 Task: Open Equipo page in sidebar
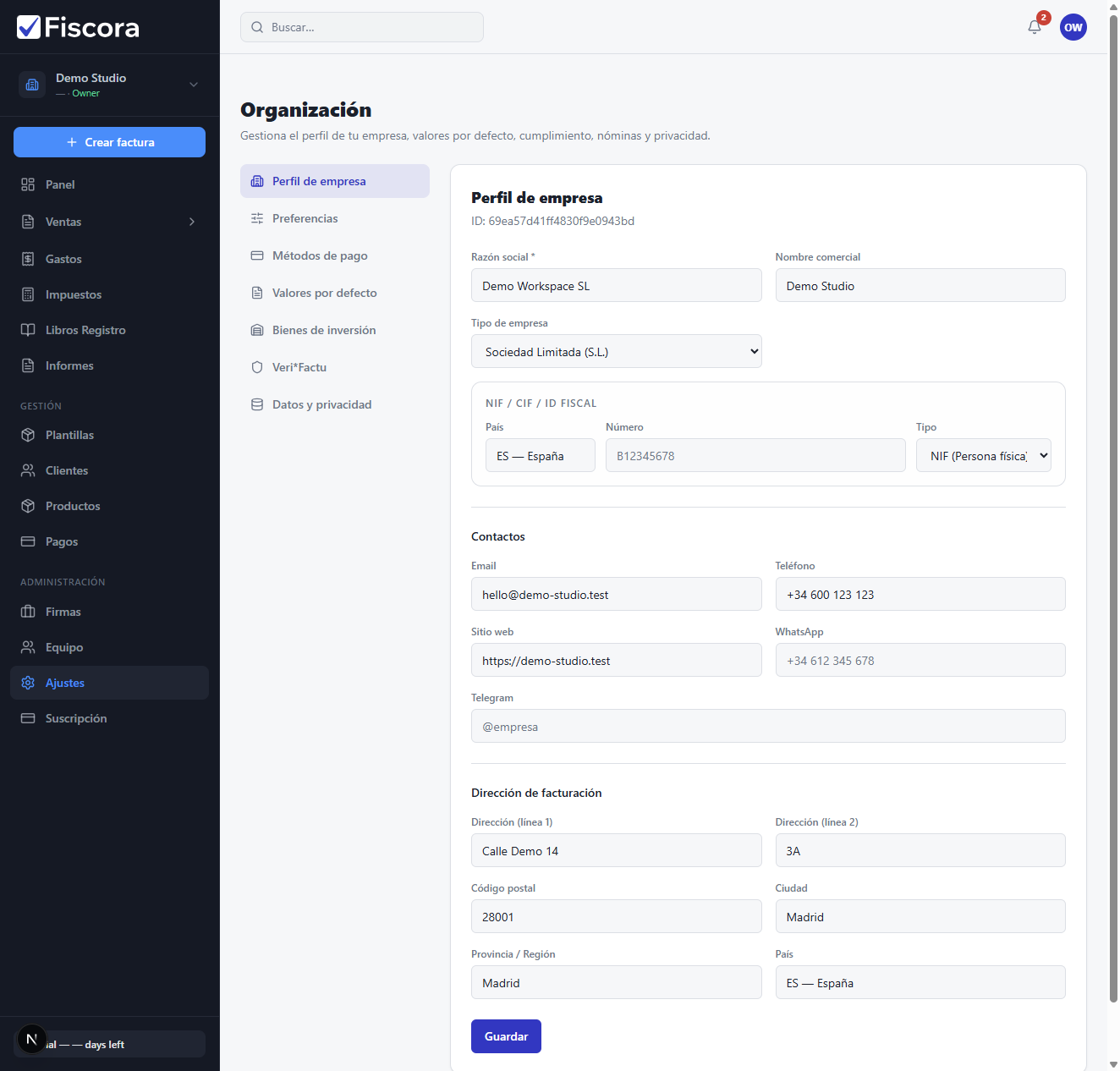tap(109, 647)
